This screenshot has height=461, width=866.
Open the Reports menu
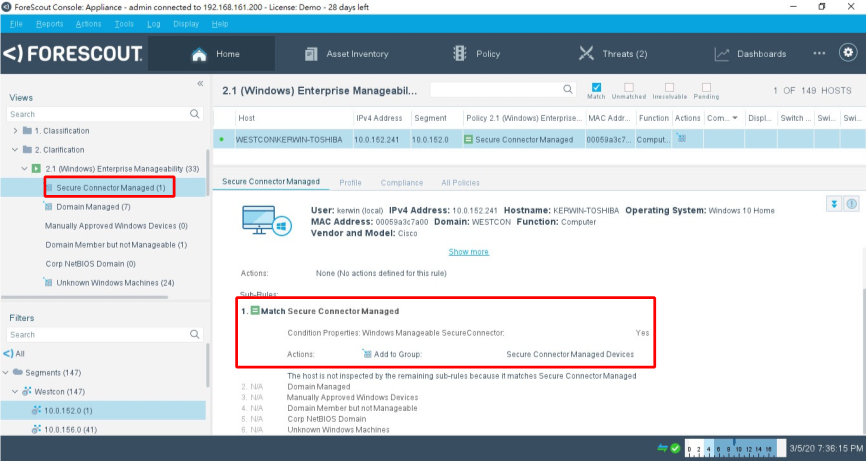pyautogui.click(x=50, y=24)
